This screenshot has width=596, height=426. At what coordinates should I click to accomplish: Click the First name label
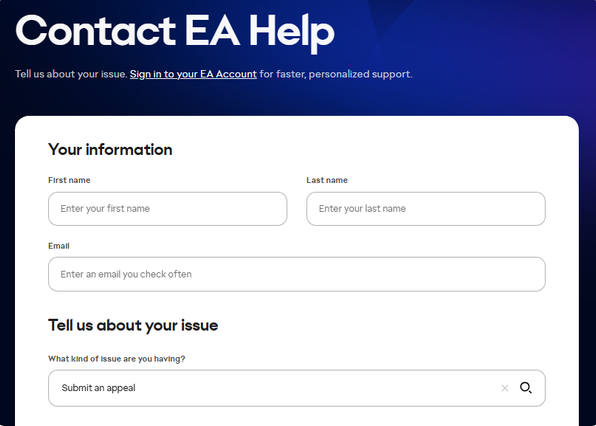coord(69,180)
